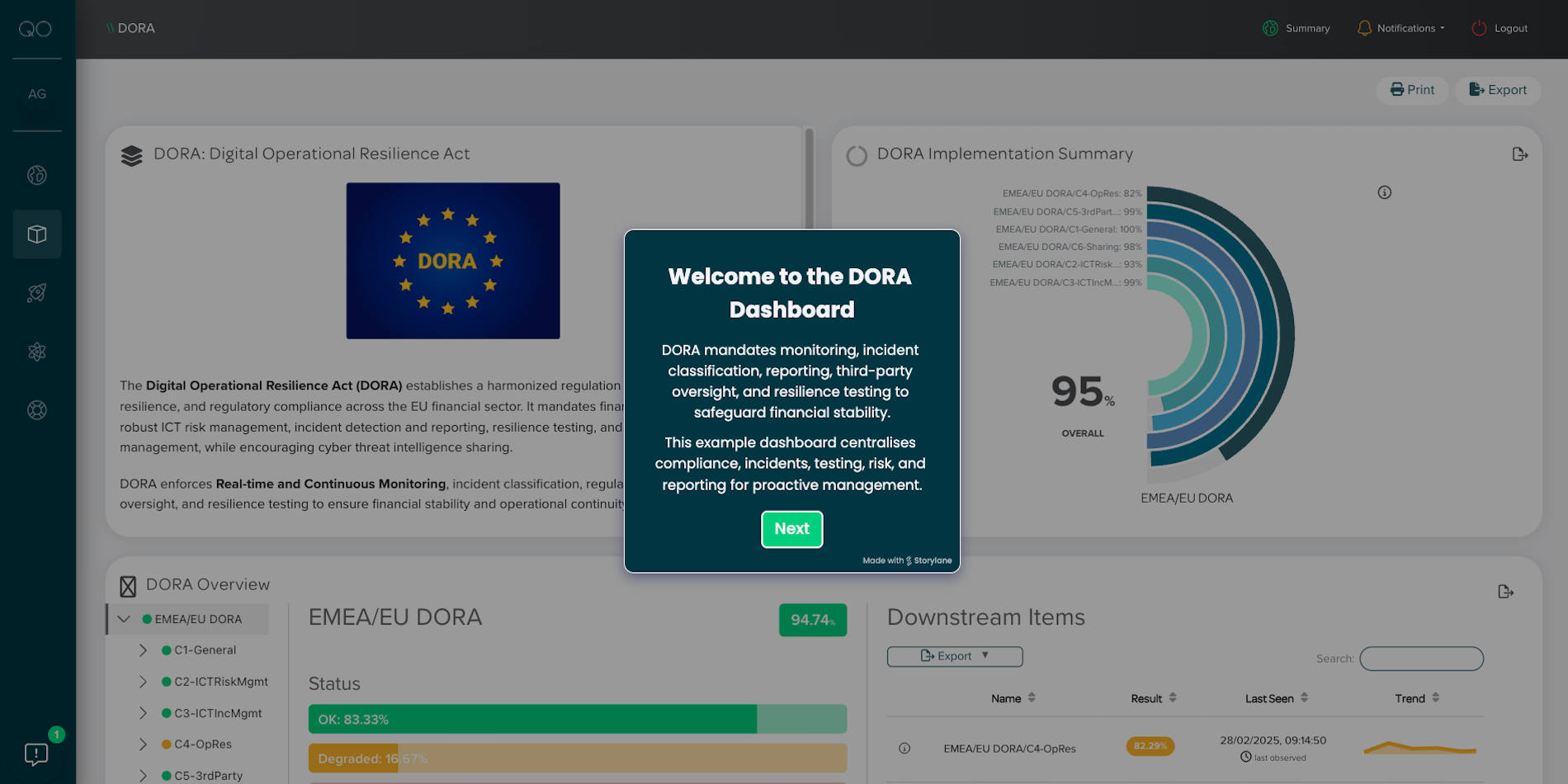Click the export icon in DORA Overview panel
Screen dimensions: 1568x784
[1505, 592]
